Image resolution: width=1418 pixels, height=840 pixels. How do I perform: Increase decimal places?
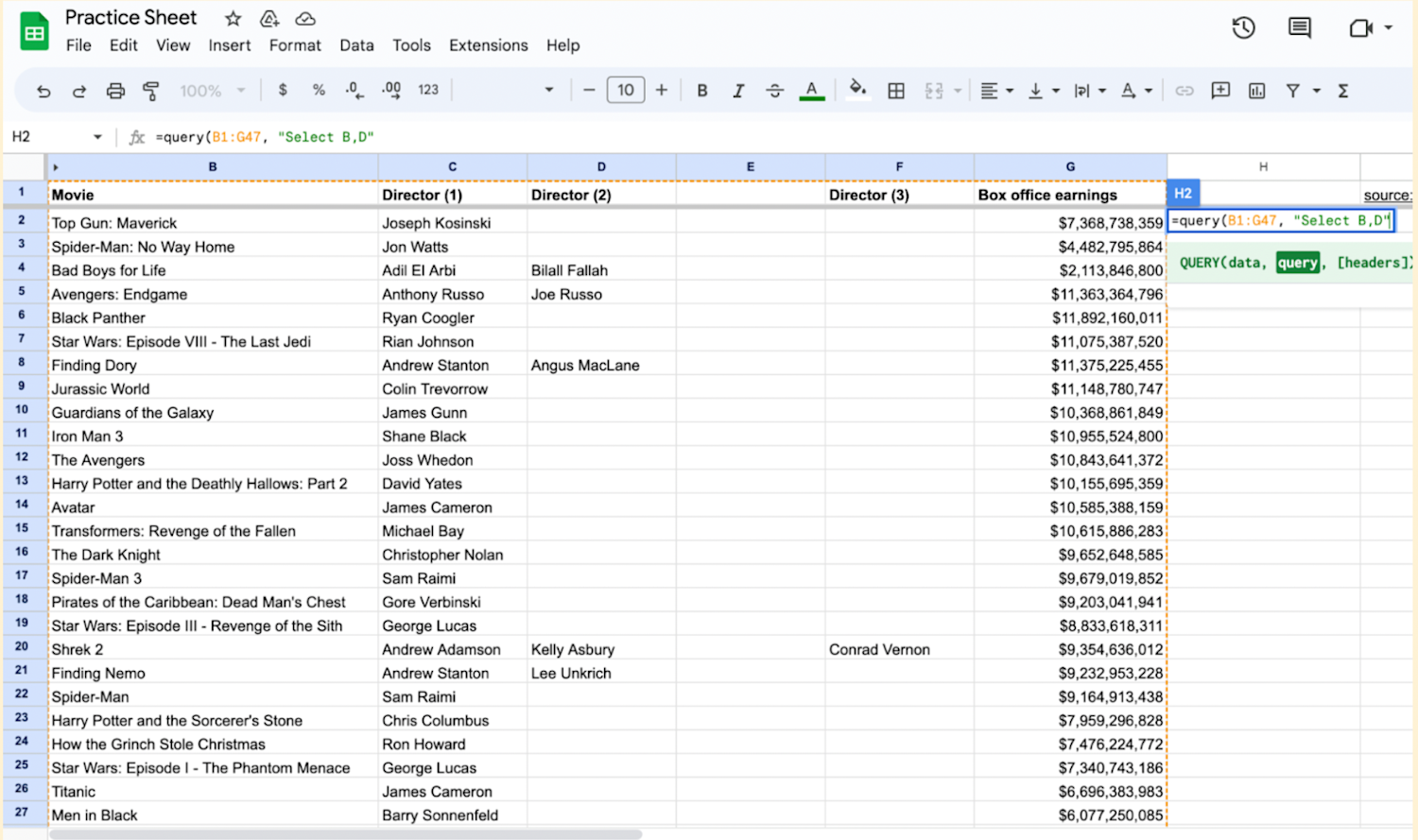[391, 90]
